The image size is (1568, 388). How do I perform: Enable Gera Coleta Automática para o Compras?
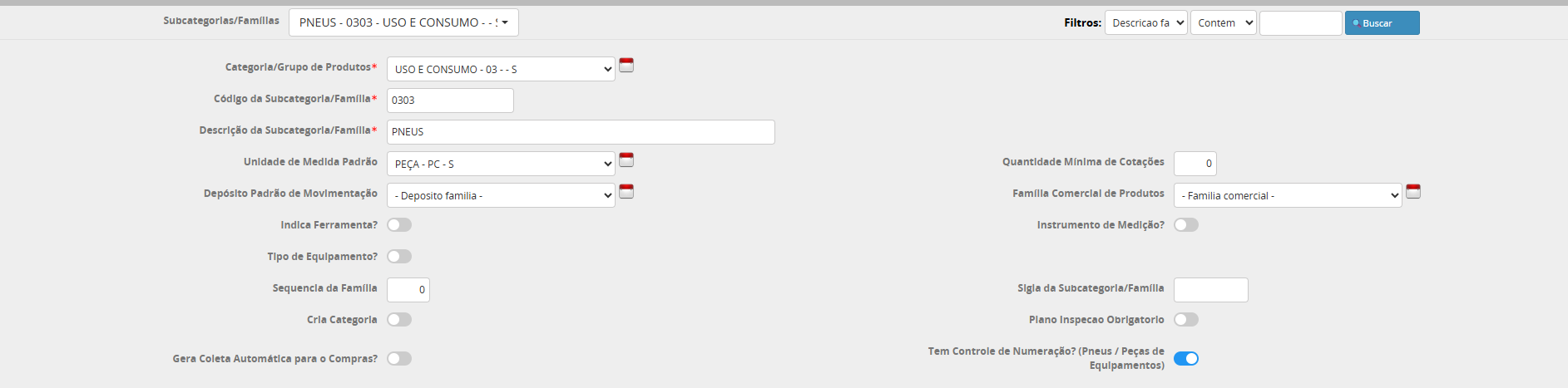399,359
